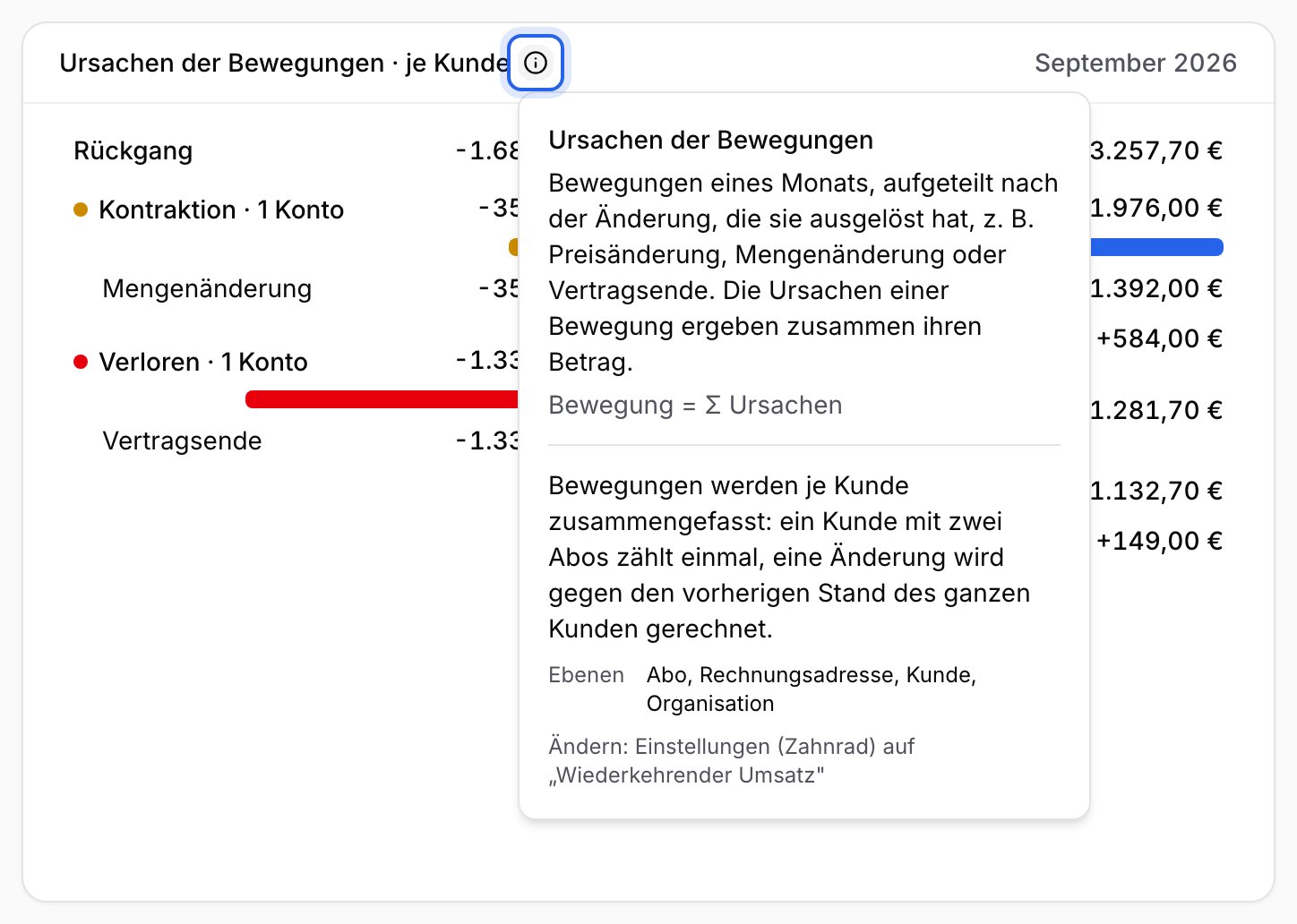Select the 'Rückgang' row label

[x=133, y=150]
